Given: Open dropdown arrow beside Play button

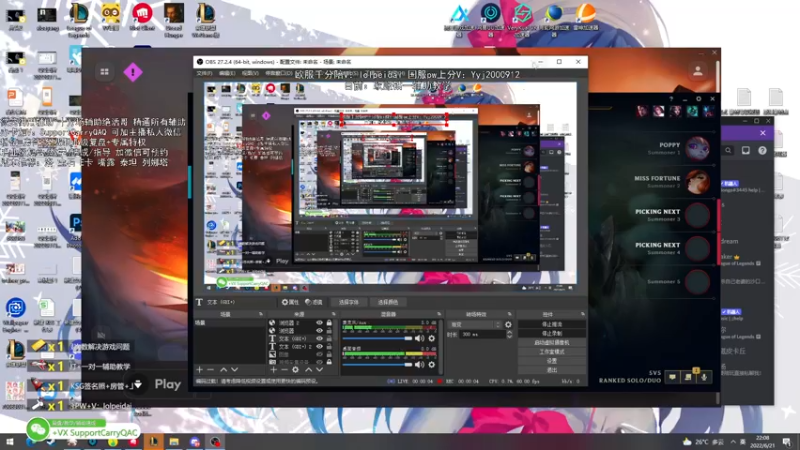Looking at the screenshot, I should [137, 385].
